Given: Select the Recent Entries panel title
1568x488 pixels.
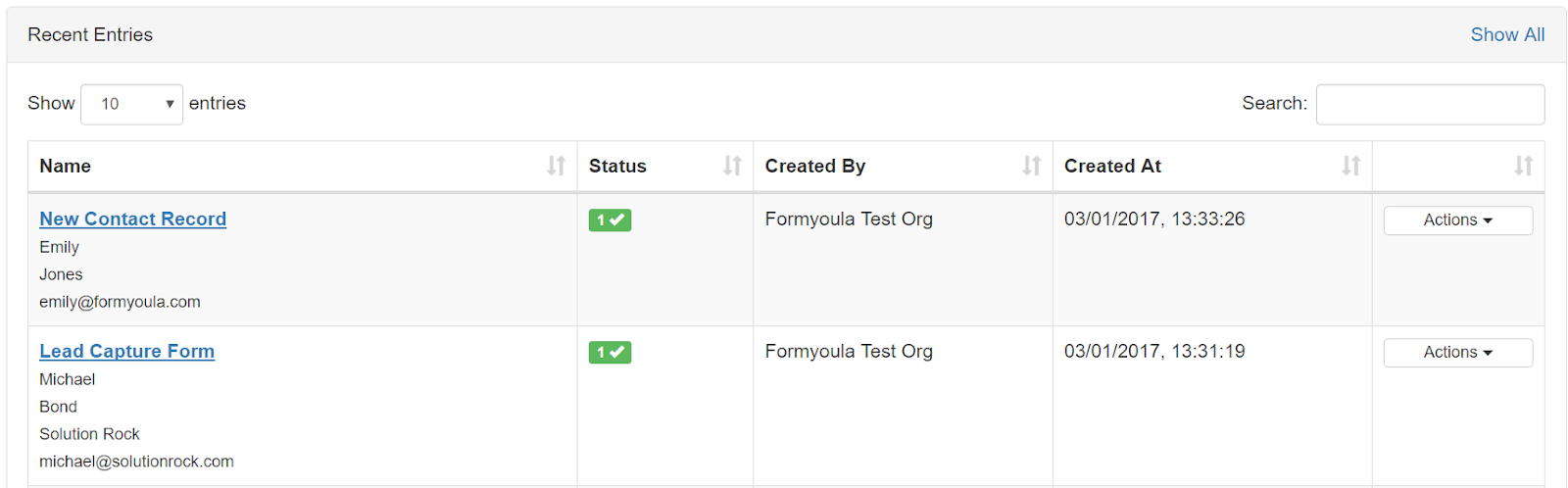Looking at the screenshot, I should [90, 34].
